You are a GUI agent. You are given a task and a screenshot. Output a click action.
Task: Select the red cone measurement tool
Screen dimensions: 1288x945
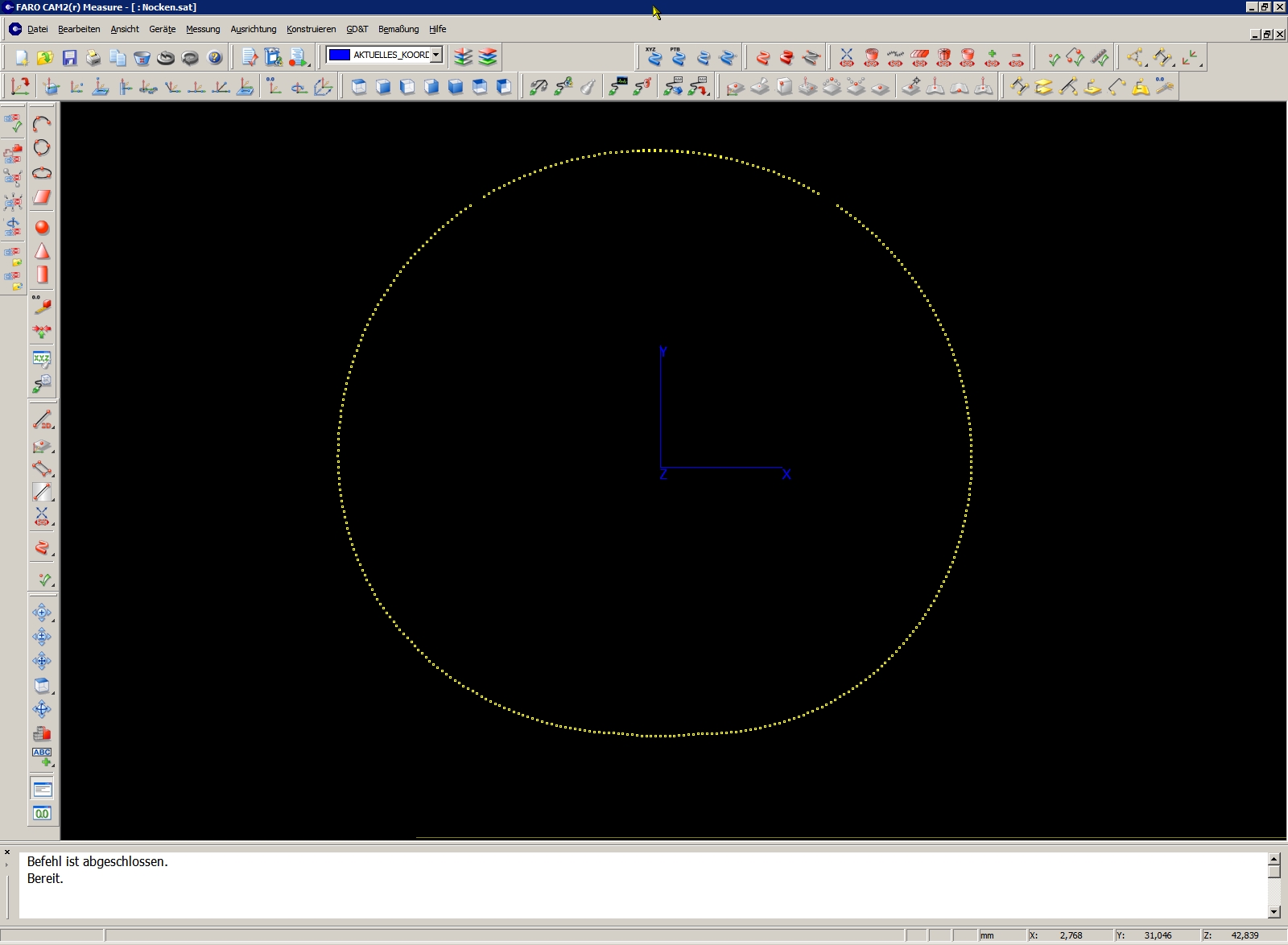[42, 251]
